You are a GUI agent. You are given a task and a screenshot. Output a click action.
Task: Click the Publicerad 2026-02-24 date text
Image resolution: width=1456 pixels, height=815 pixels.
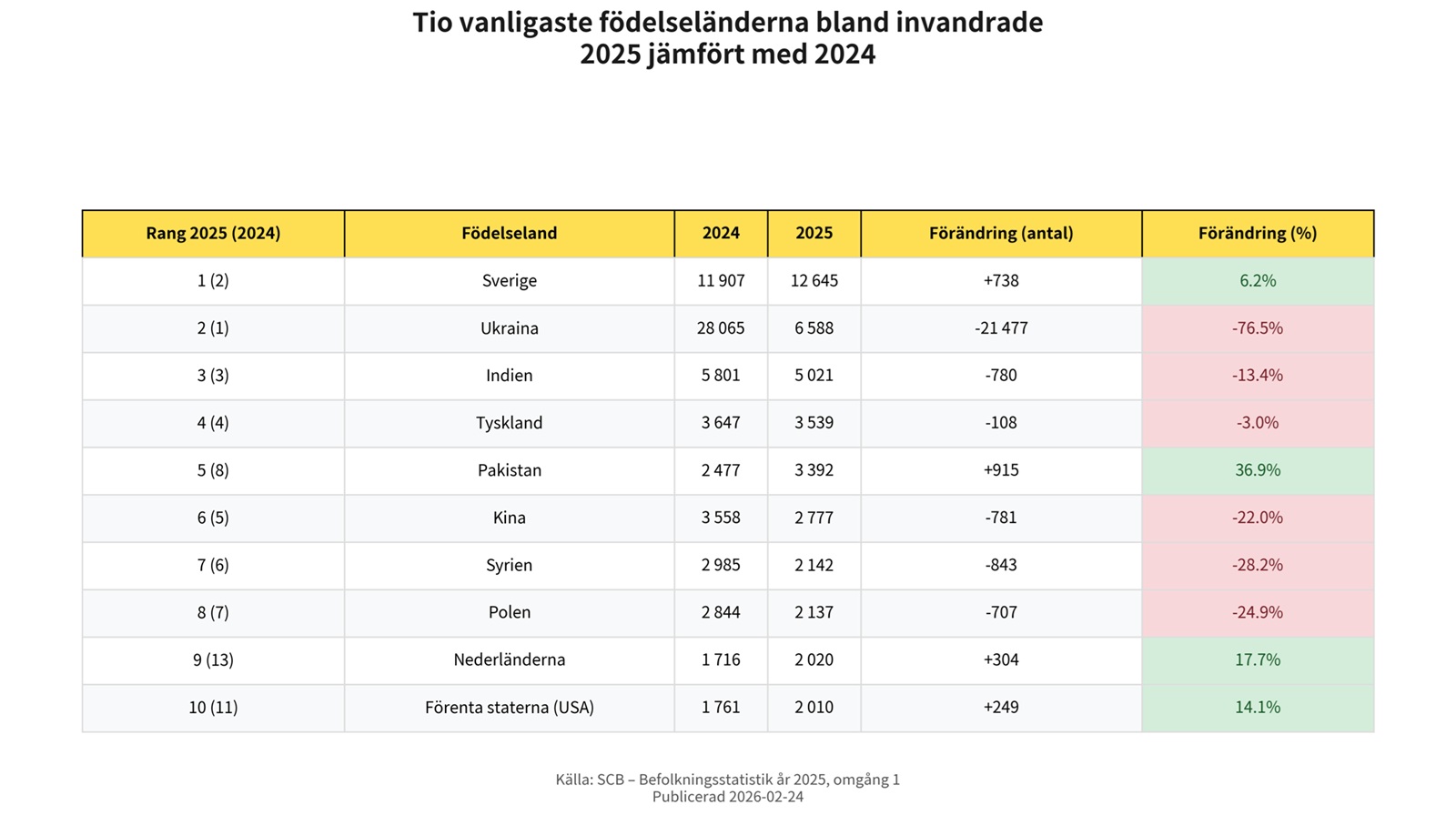pos(727,797)
